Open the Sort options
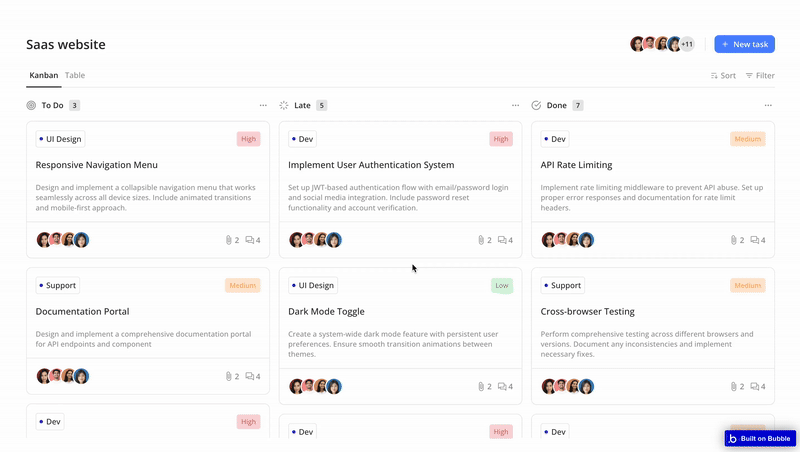Image resolution: width=800 pixels, height=452 pixels. [x=723, y=76]
